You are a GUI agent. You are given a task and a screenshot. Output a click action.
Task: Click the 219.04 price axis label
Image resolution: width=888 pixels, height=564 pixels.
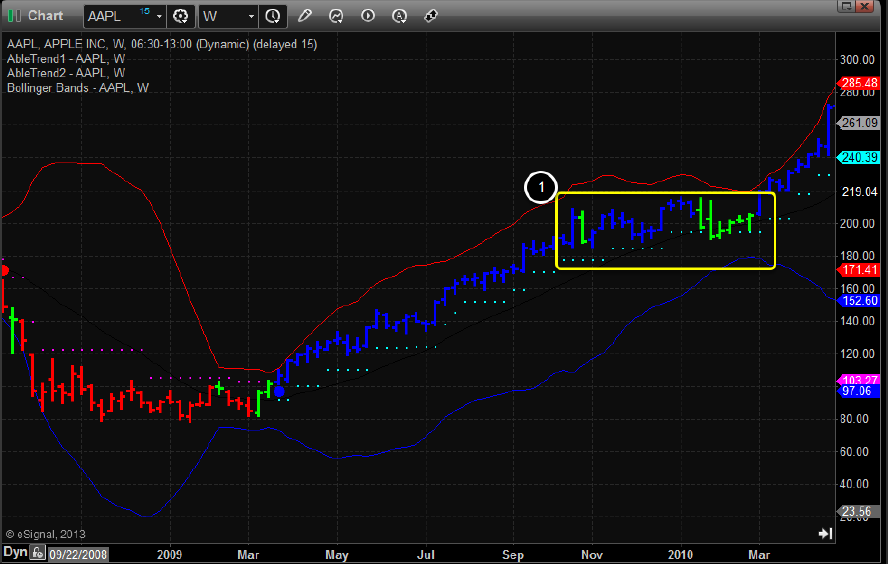tap(859, 192)
